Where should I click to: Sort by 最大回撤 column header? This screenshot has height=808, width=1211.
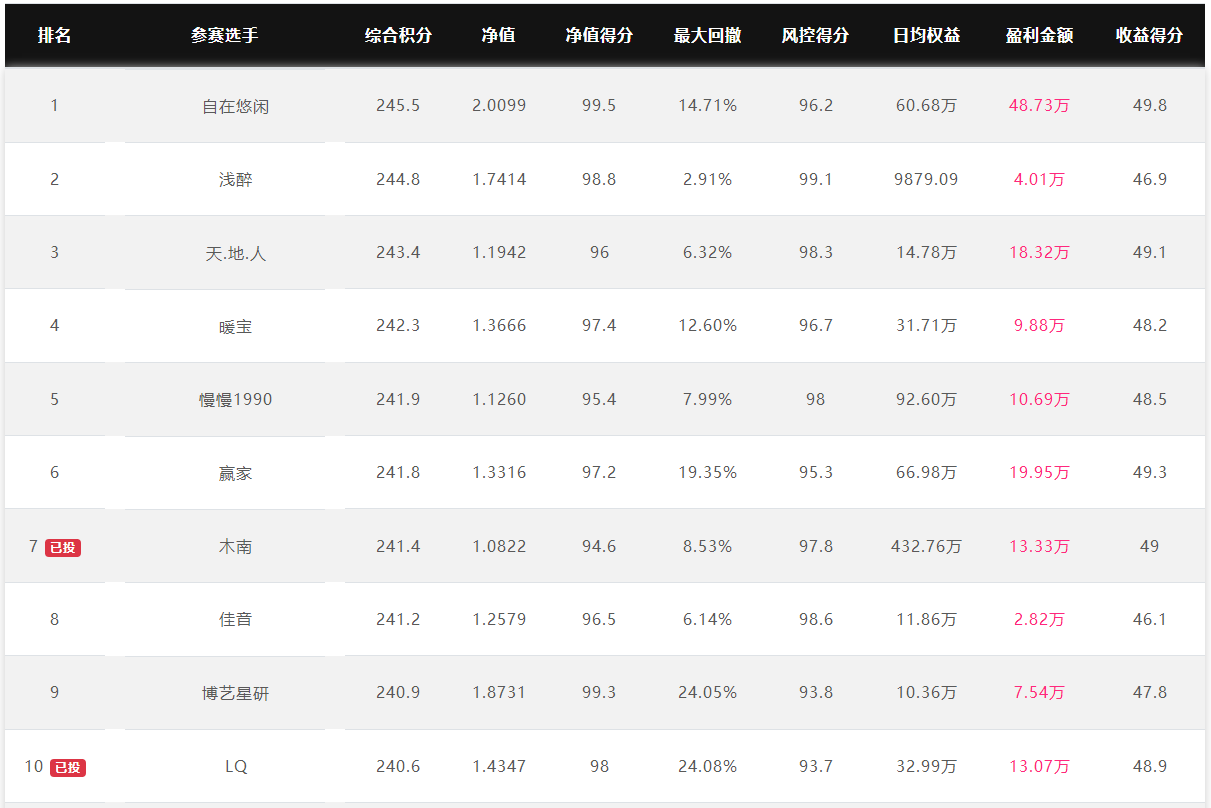[x=707, y=35]
